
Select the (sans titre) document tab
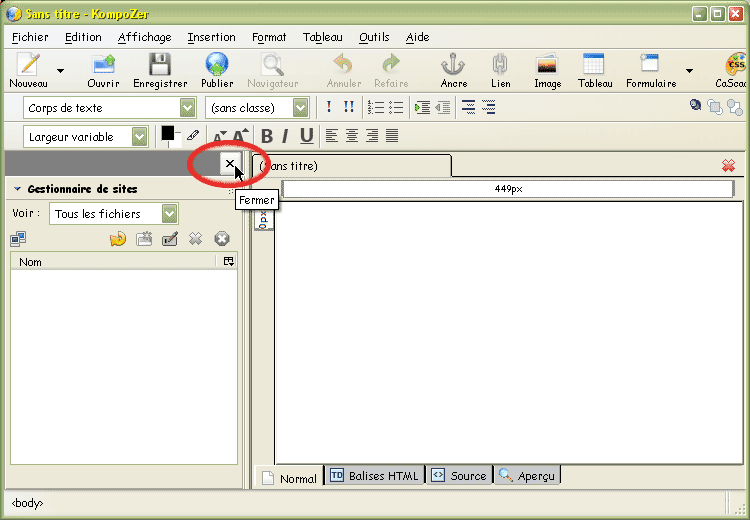pyautogui.click(x=352, y=166)
